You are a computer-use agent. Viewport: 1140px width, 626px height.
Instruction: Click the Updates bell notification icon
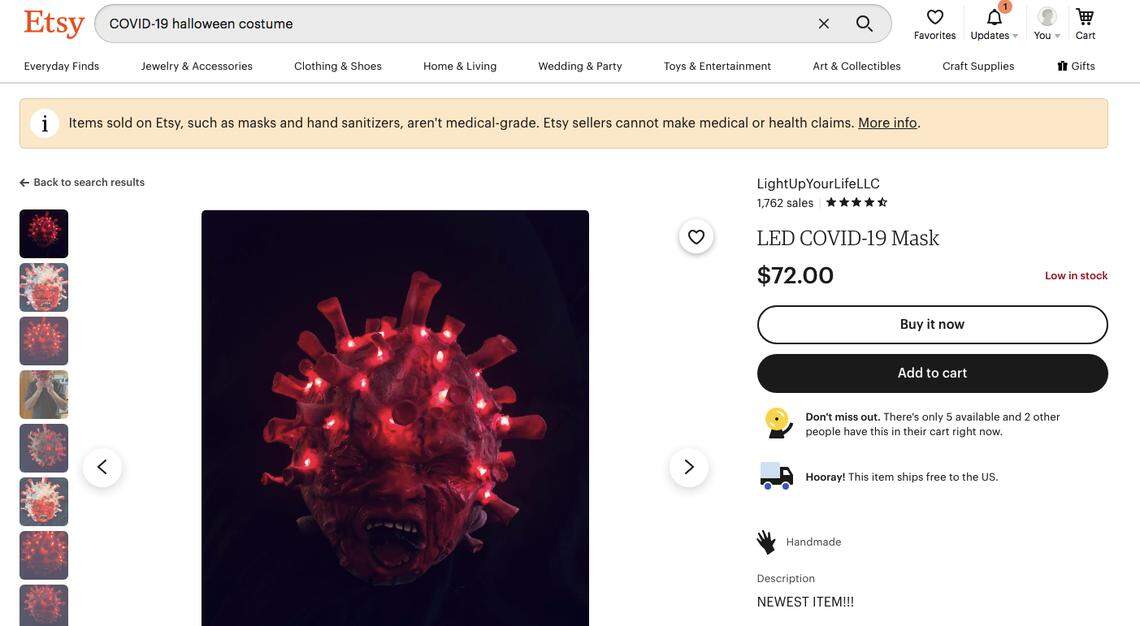tap(995, 17)
